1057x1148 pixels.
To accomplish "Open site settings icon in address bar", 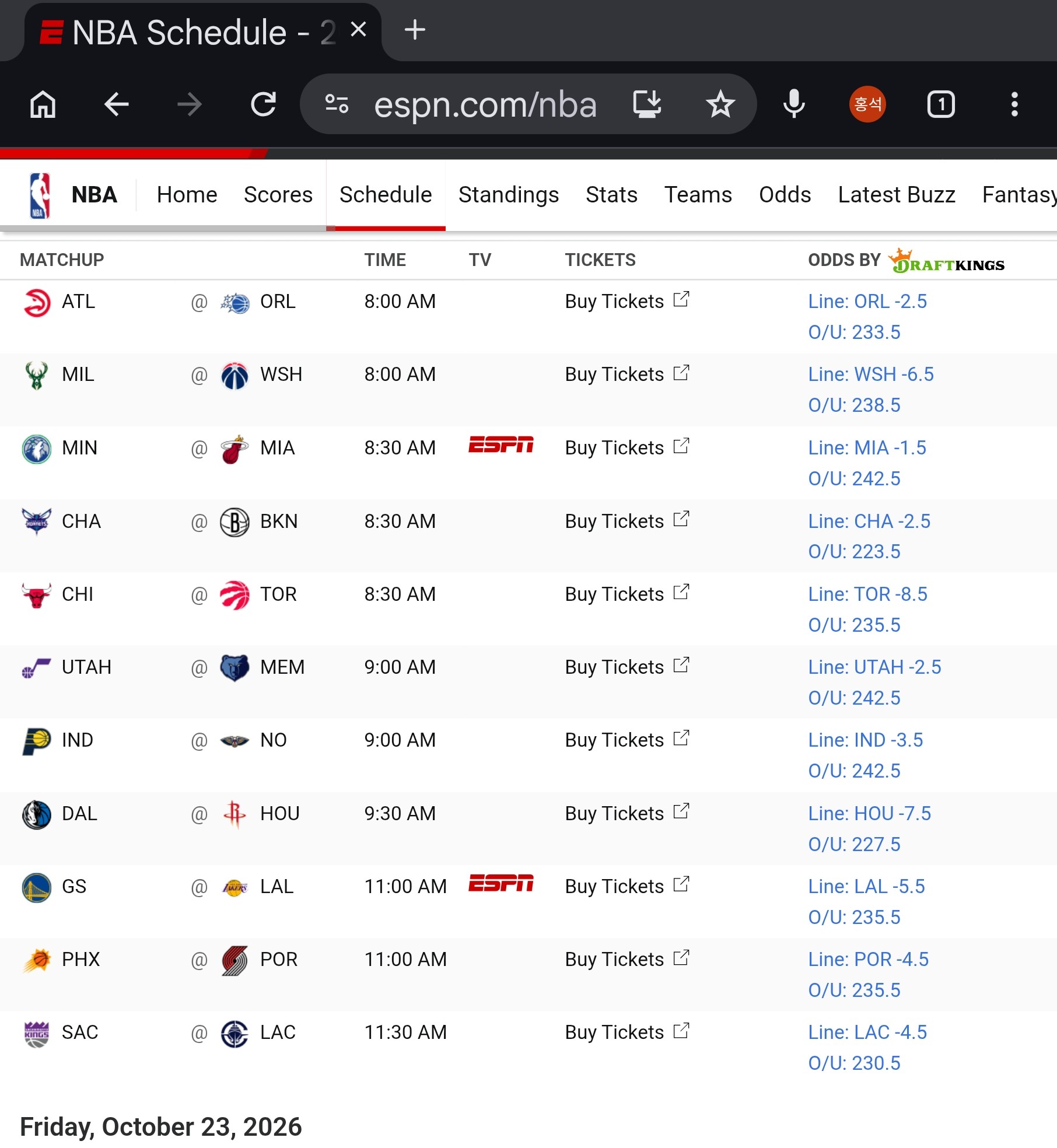I will coord(337,104).
